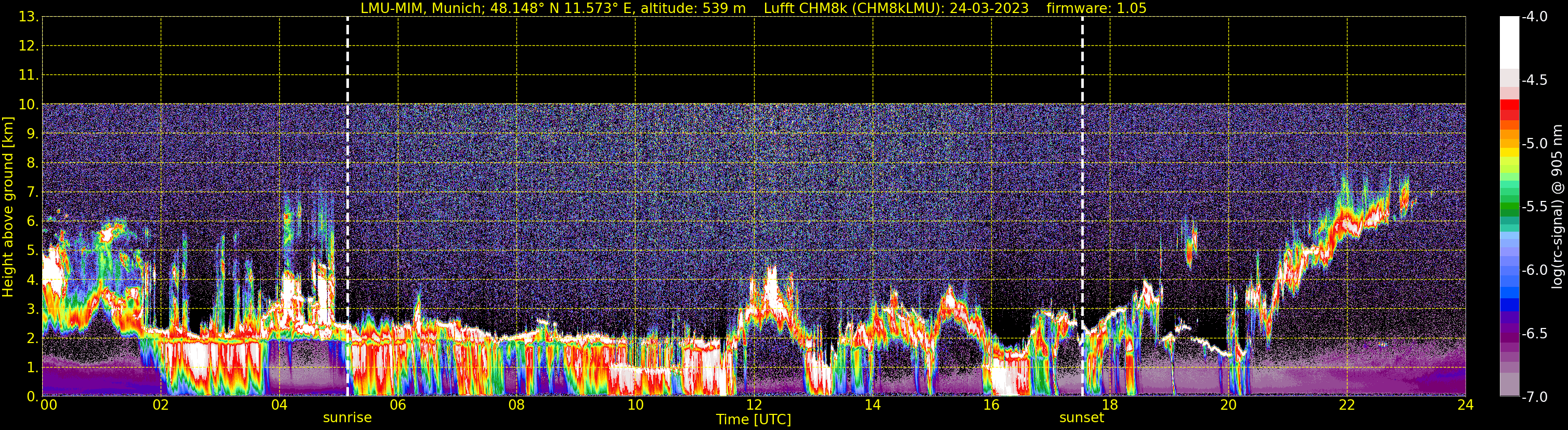
Task: Pick the white top section of colorbar
Action: pos(1509,43)
